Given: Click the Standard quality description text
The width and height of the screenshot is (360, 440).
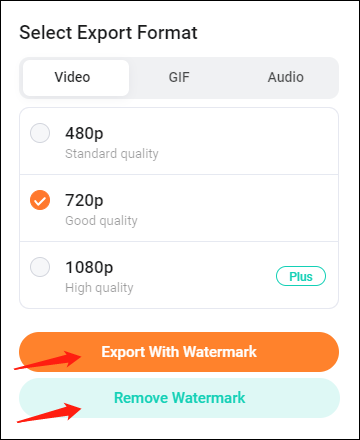Looking at the screenshot, I should (x=112, y=154).
